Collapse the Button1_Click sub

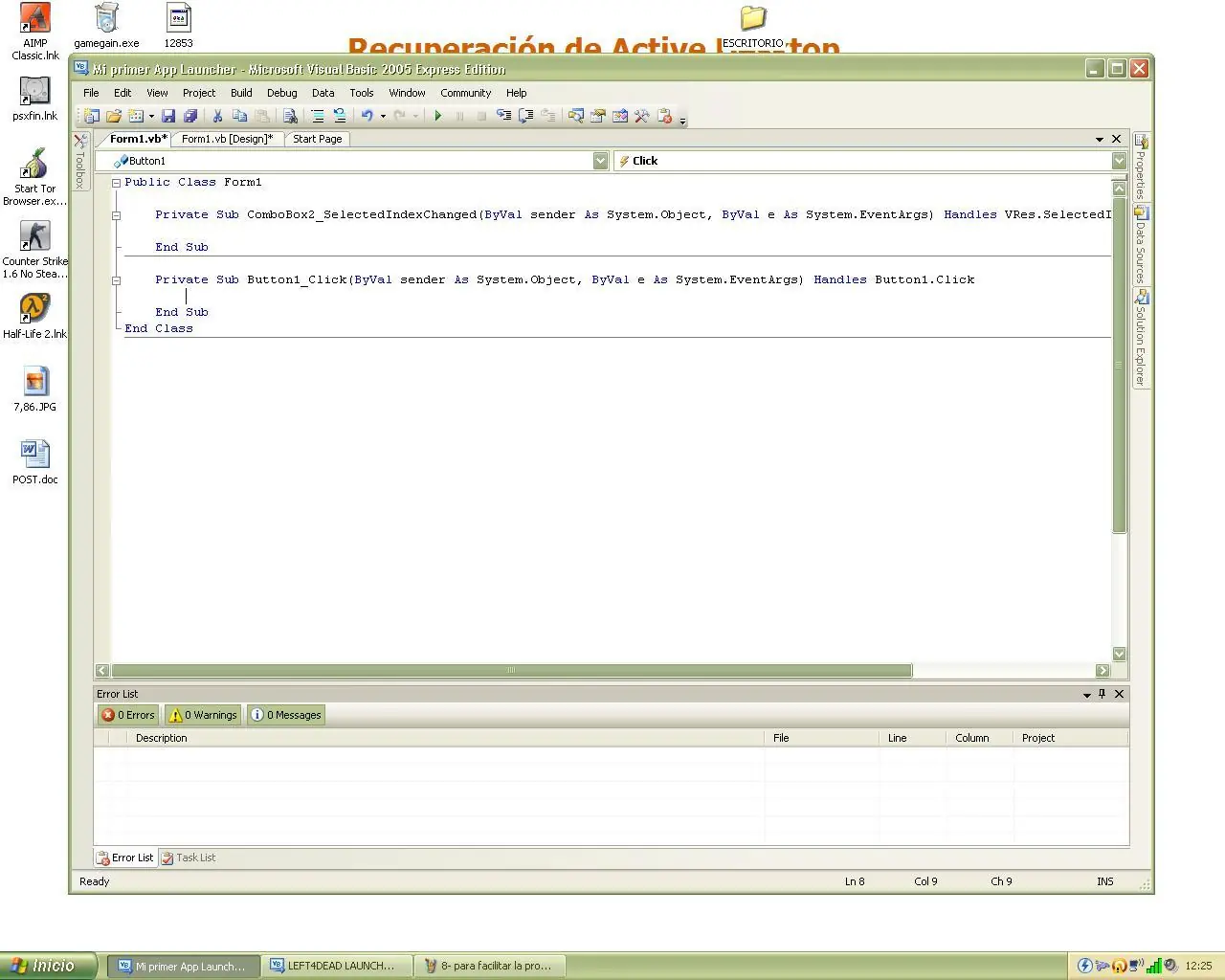pos(116,280)
